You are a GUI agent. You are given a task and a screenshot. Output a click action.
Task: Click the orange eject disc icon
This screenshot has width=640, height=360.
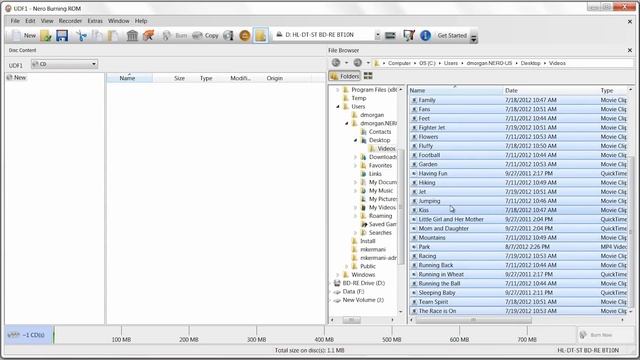(244, 36)
